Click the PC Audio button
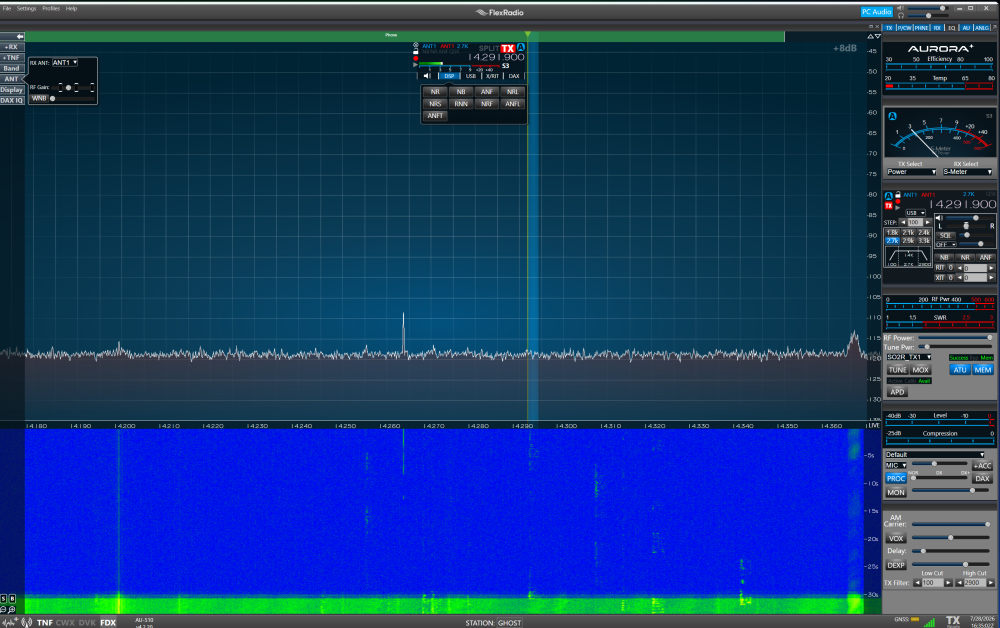 click(876, 11)
